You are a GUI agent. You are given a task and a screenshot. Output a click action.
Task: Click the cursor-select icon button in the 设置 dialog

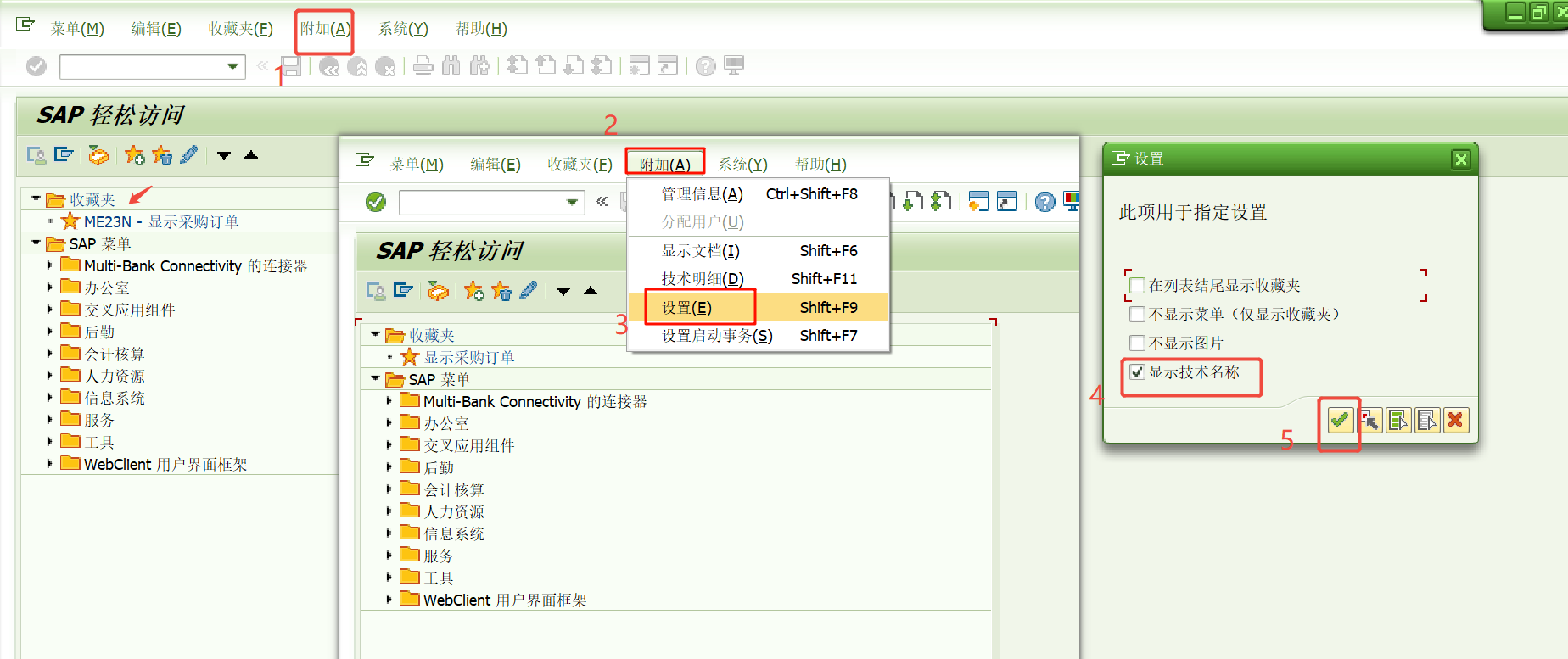[x=1369, y=420]
